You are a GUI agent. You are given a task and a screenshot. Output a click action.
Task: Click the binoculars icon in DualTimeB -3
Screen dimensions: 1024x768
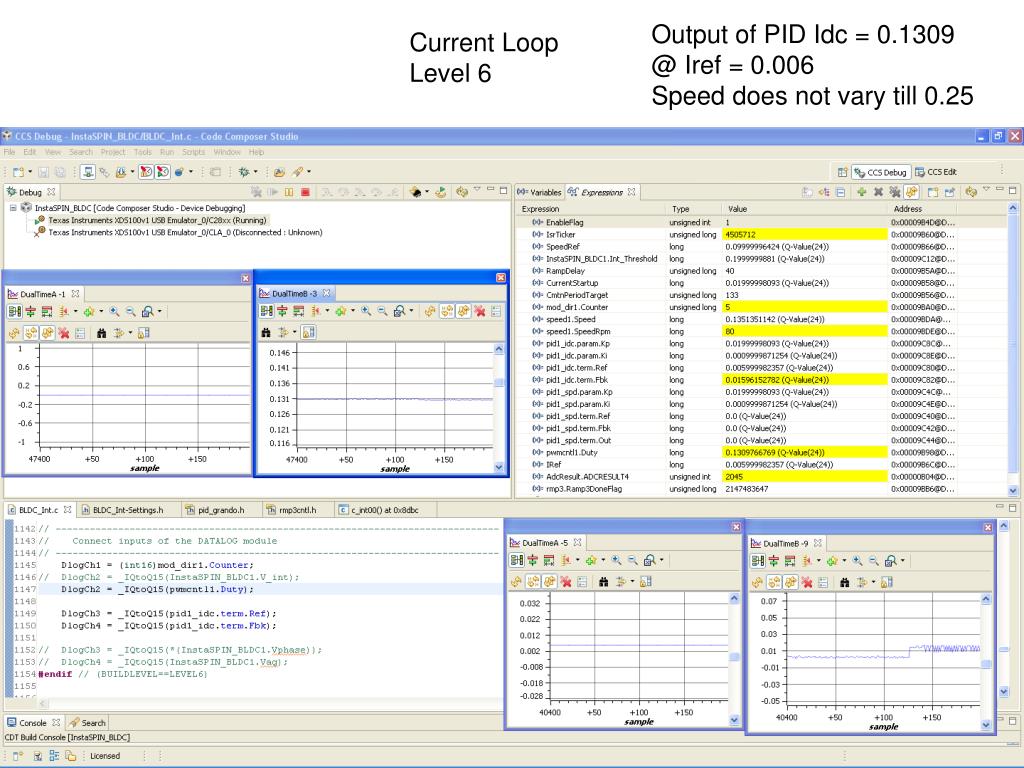(x=266, y=332)
